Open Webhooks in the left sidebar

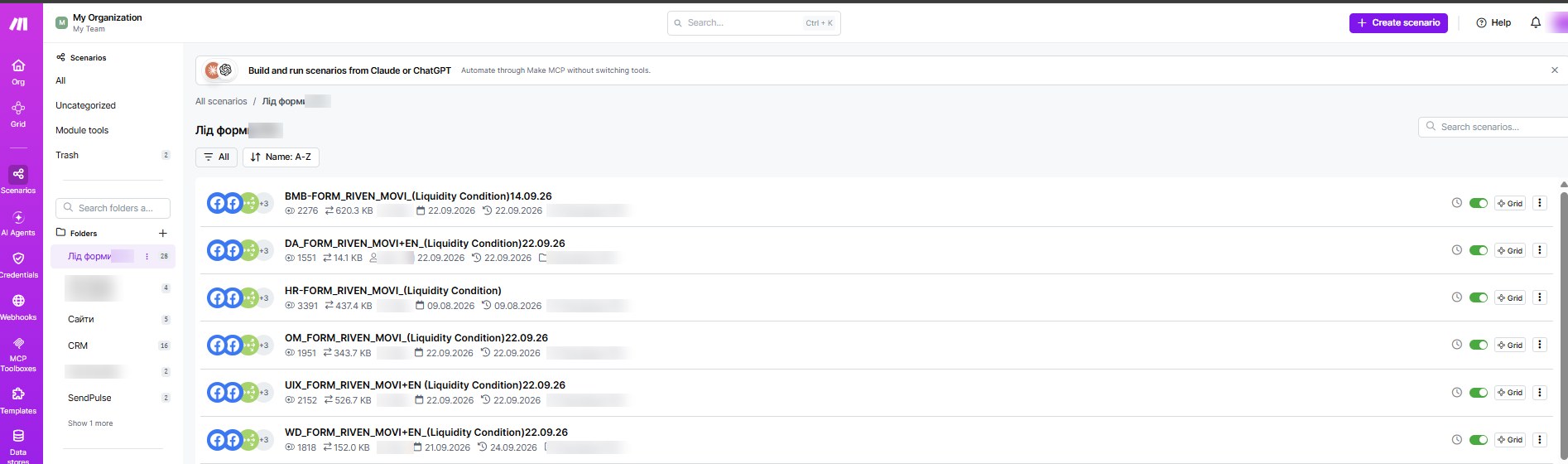pyautogui.click(x=18, y=307)
